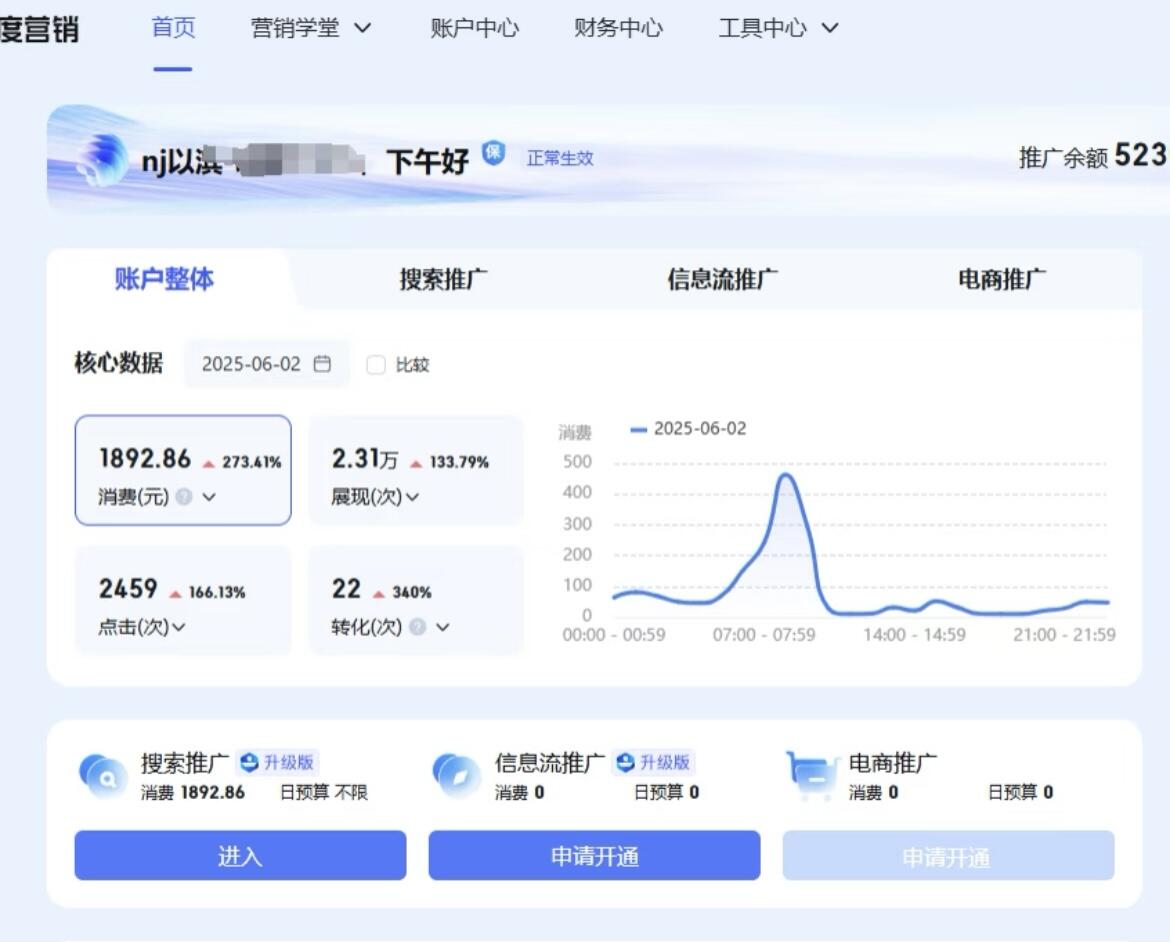Click 21:00 - 21:59 axis label
The height and width of the screenshot is (942, 1170).
[1064, 635]
